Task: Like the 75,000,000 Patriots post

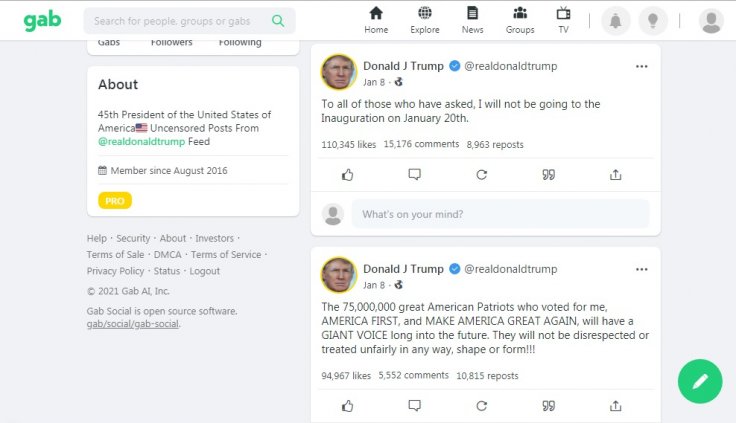Action: click(x=348, y=406)
